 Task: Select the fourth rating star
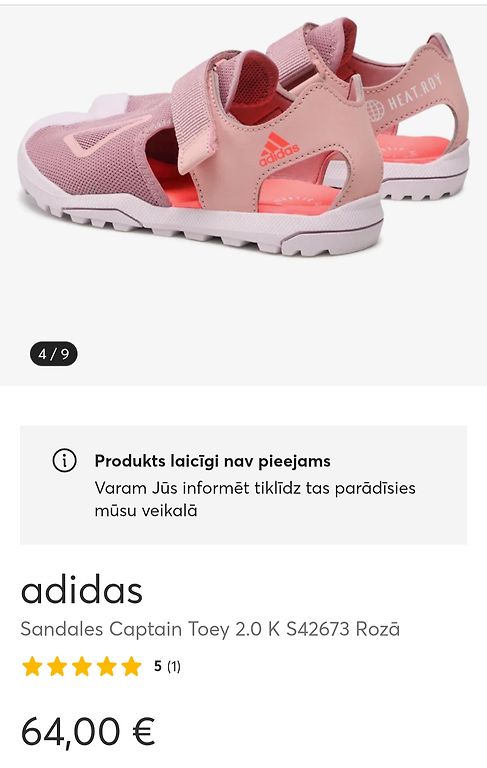click(x=106, y=667)
